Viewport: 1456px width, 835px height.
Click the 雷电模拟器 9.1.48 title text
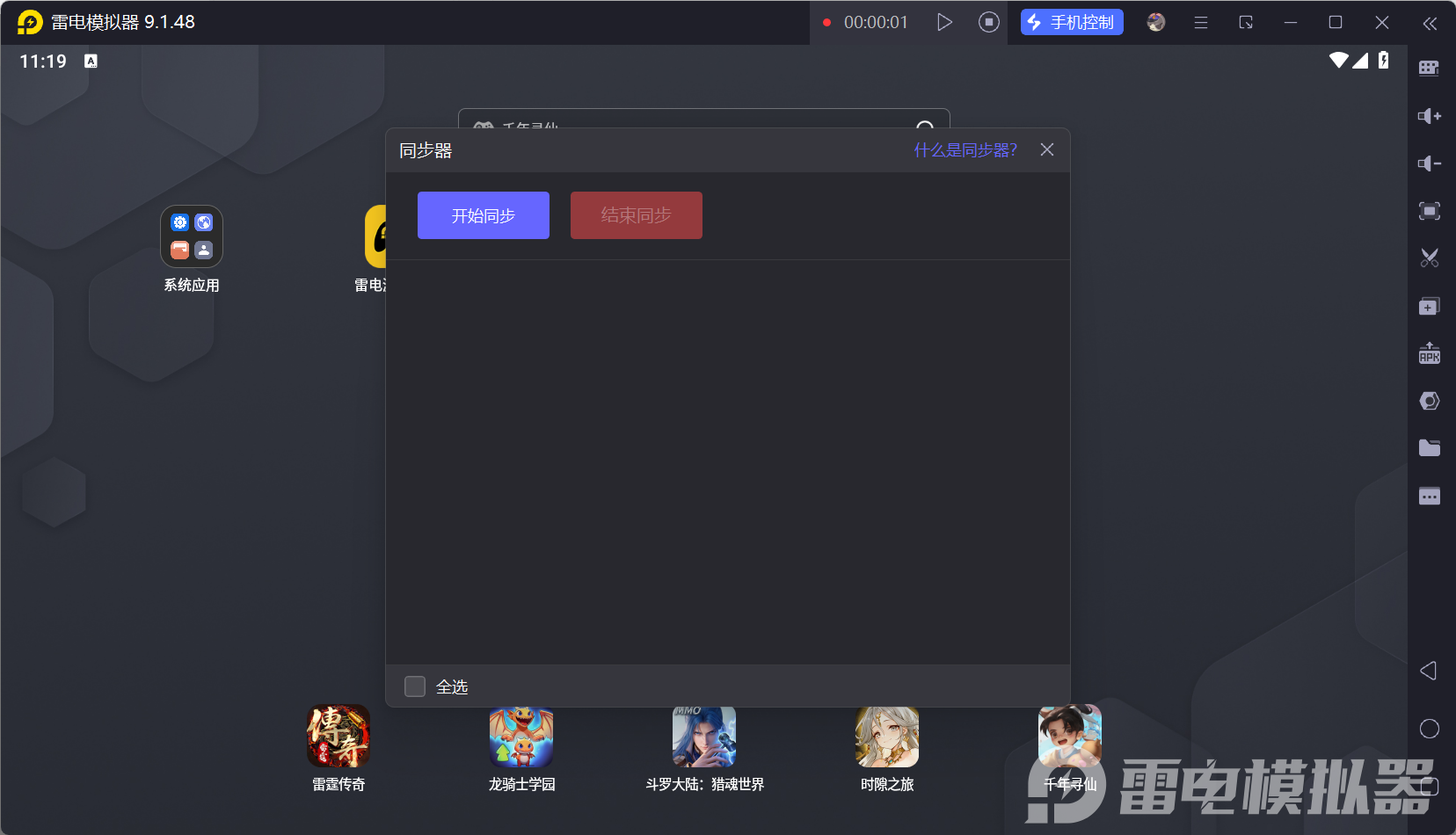click(x=123, y=22)
